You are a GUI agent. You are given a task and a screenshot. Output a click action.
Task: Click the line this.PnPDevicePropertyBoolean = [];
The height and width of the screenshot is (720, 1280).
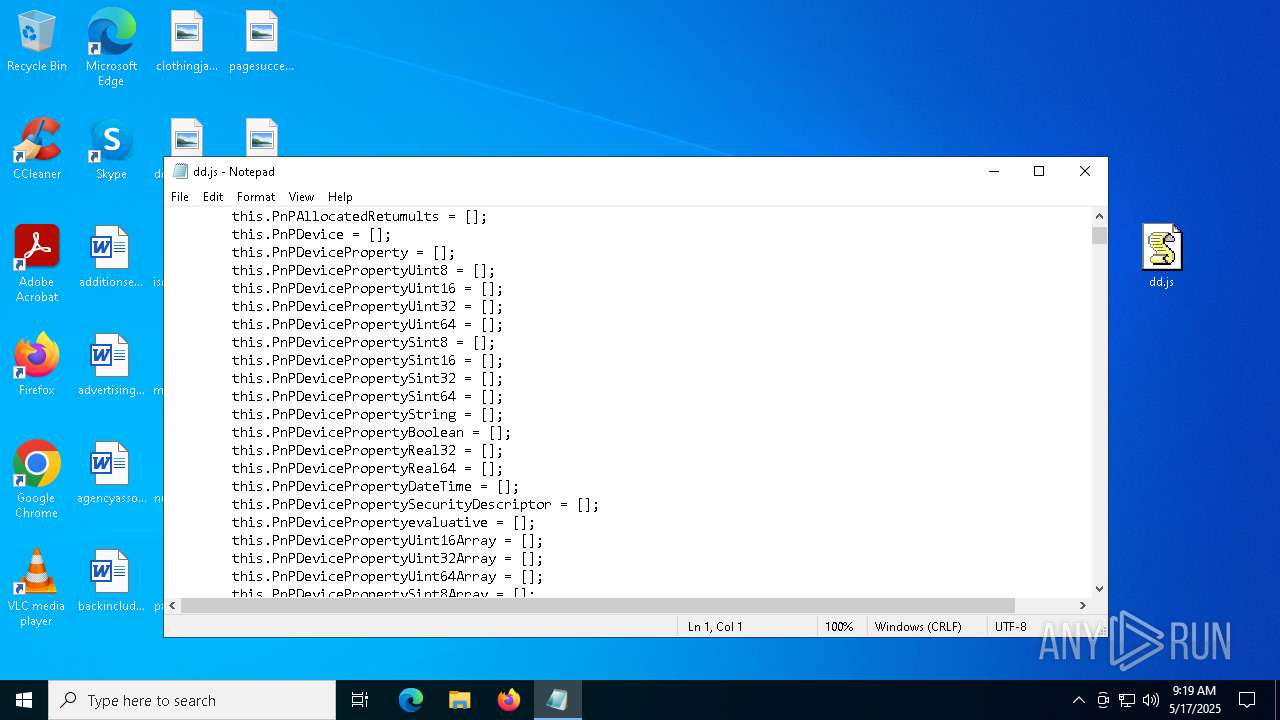(x=371, y=432)
